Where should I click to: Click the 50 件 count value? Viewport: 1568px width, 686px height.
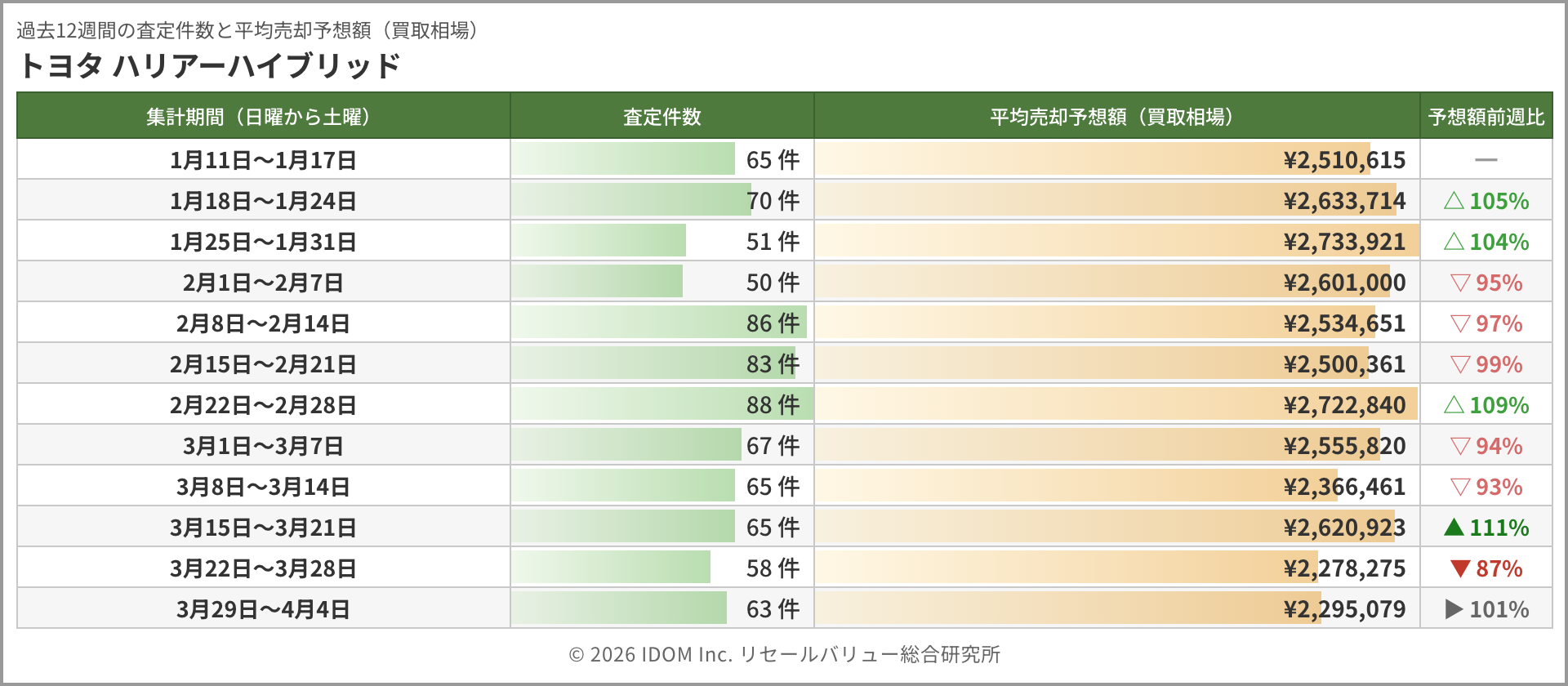pyautogui.click(x=773, y=283)
